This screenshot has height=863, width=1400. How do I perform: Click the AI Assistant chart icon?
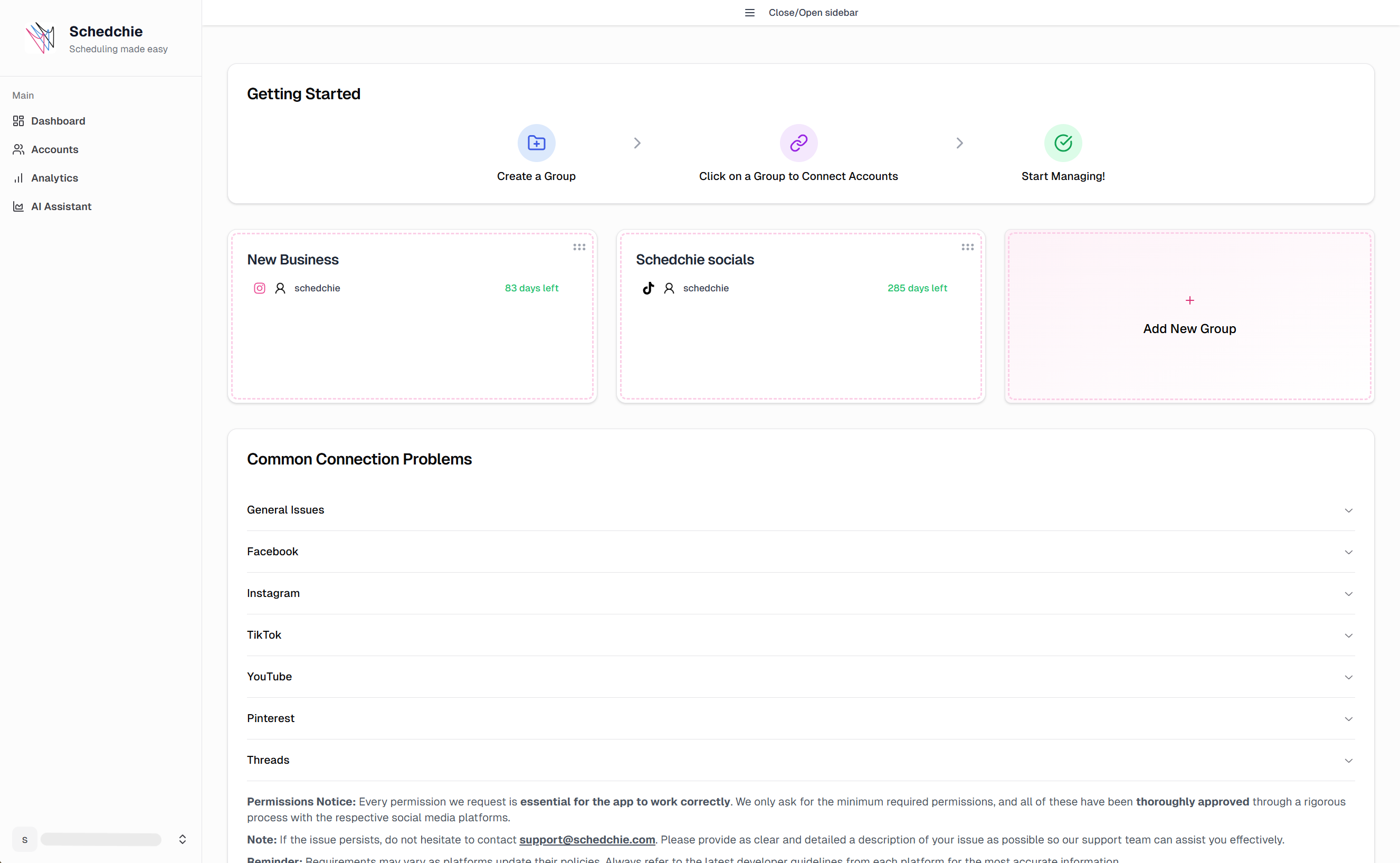click(18, 206)
